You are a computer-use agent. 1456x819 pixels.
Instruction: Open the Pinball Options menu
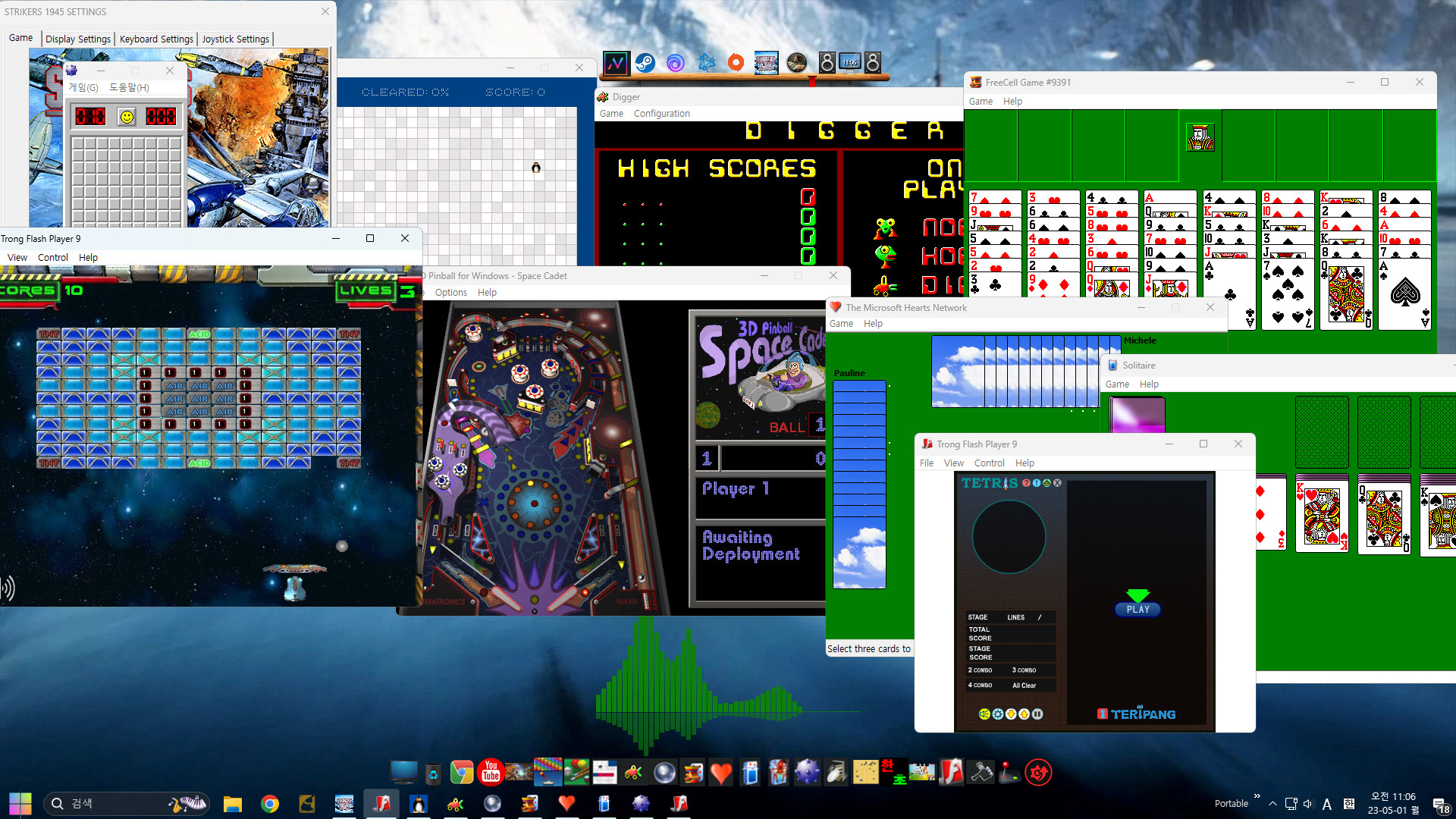(451, 293)
